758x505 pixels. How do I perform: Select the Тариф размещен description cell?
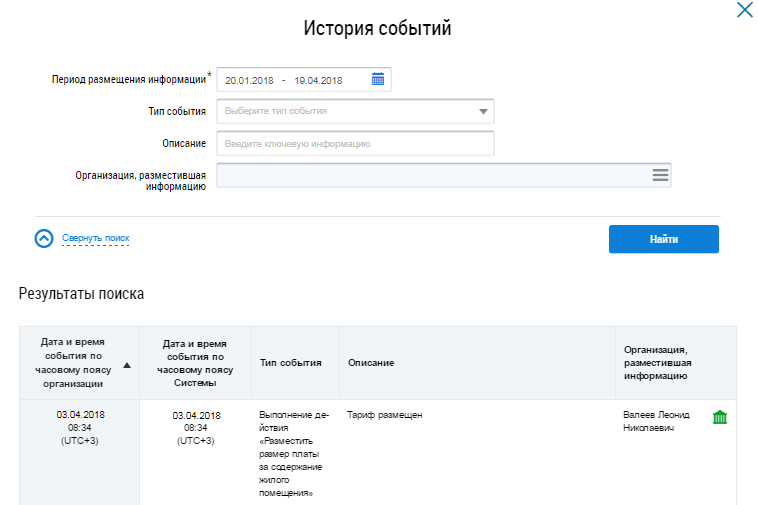point(385,414)
